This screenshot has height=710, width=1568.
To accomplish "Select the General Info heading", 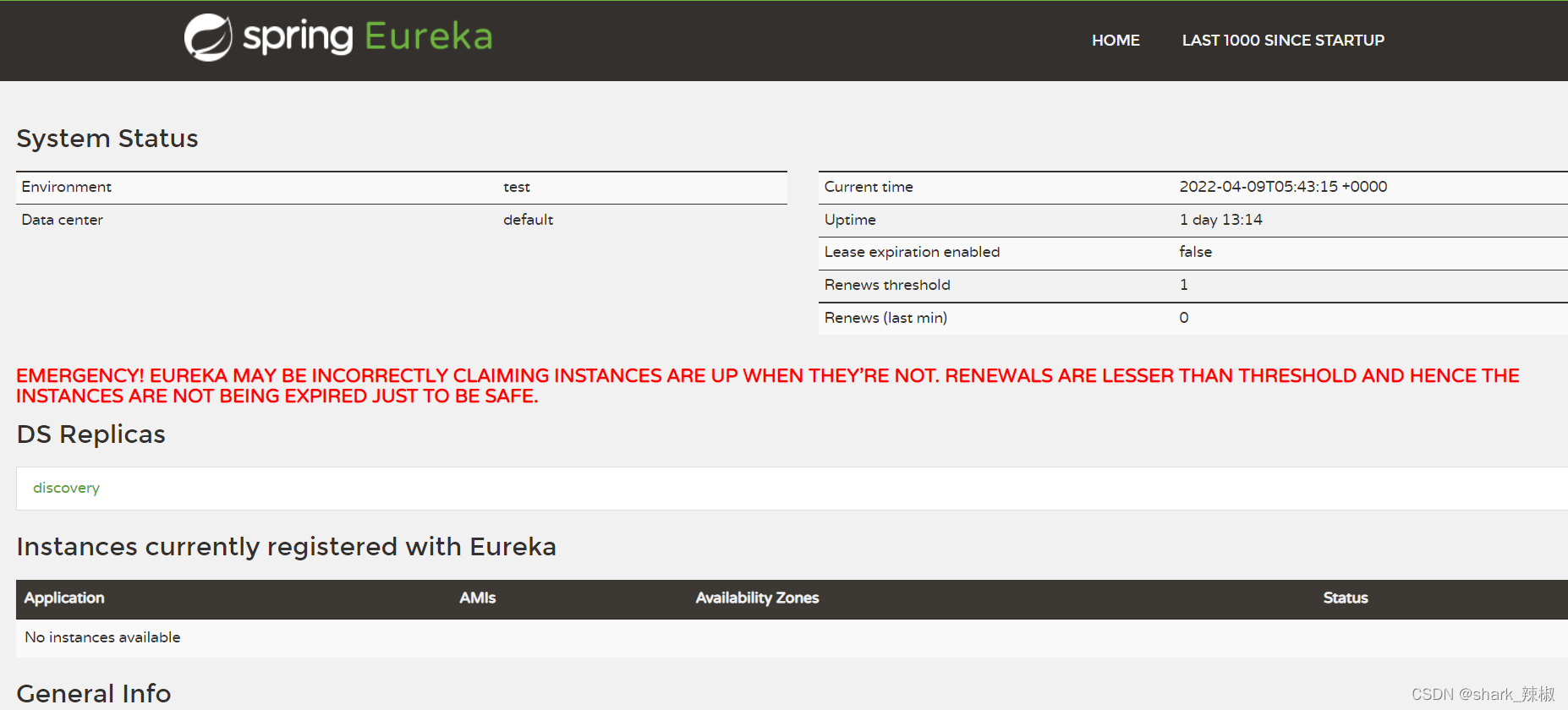I will (x=94, y=694).
